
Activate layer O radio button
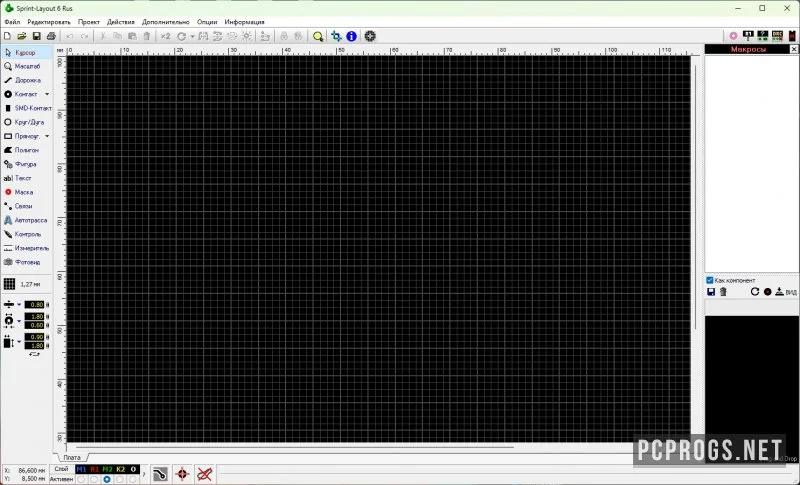point(133,480)
